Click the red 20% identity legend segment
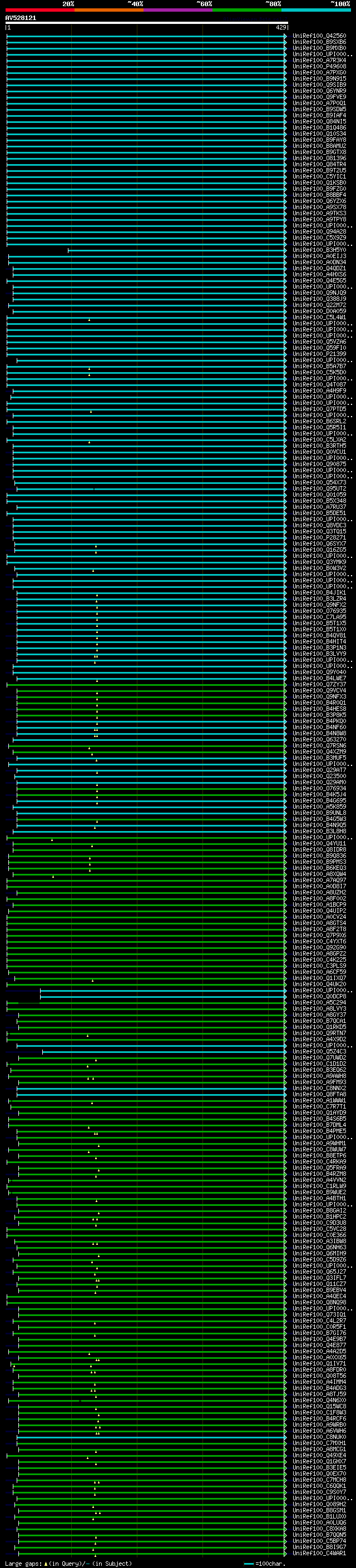The height and width of the screenshot is (1568, 356). 39,11
